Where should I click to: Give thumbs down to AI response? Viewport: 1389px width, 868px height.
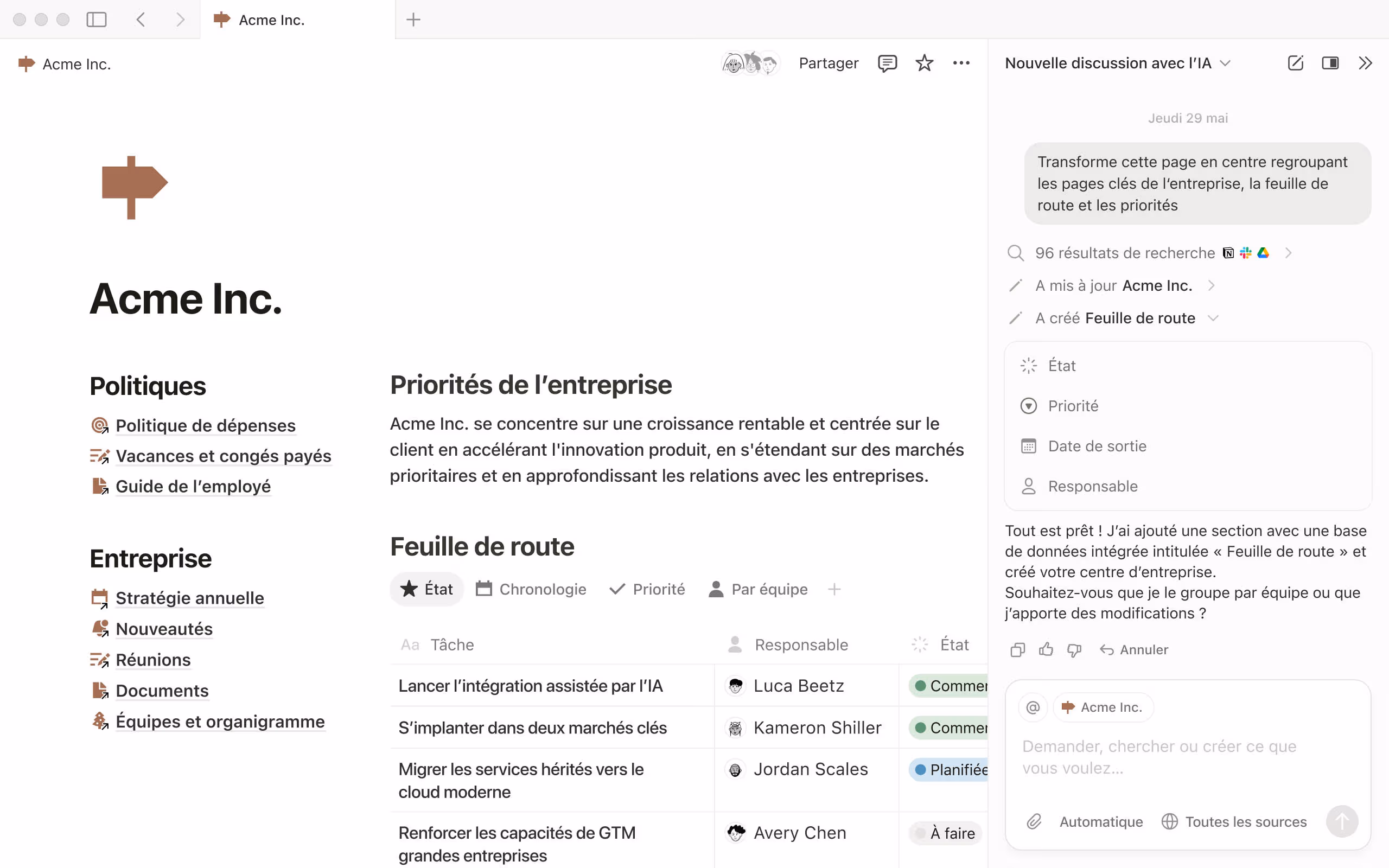click(1074, 650)
